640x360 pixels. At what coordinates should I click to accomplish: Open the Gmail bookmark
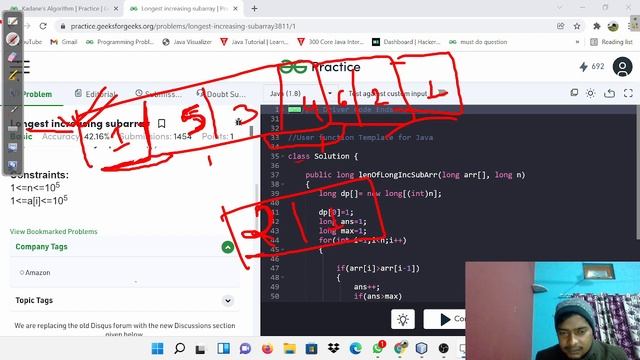(64, 42)
